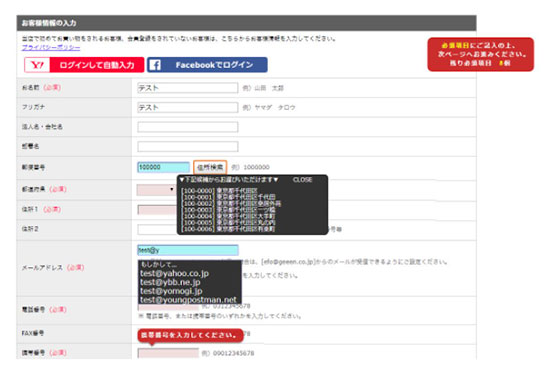
Task: Click the red mobile number error tooltip
Action: 190,335
